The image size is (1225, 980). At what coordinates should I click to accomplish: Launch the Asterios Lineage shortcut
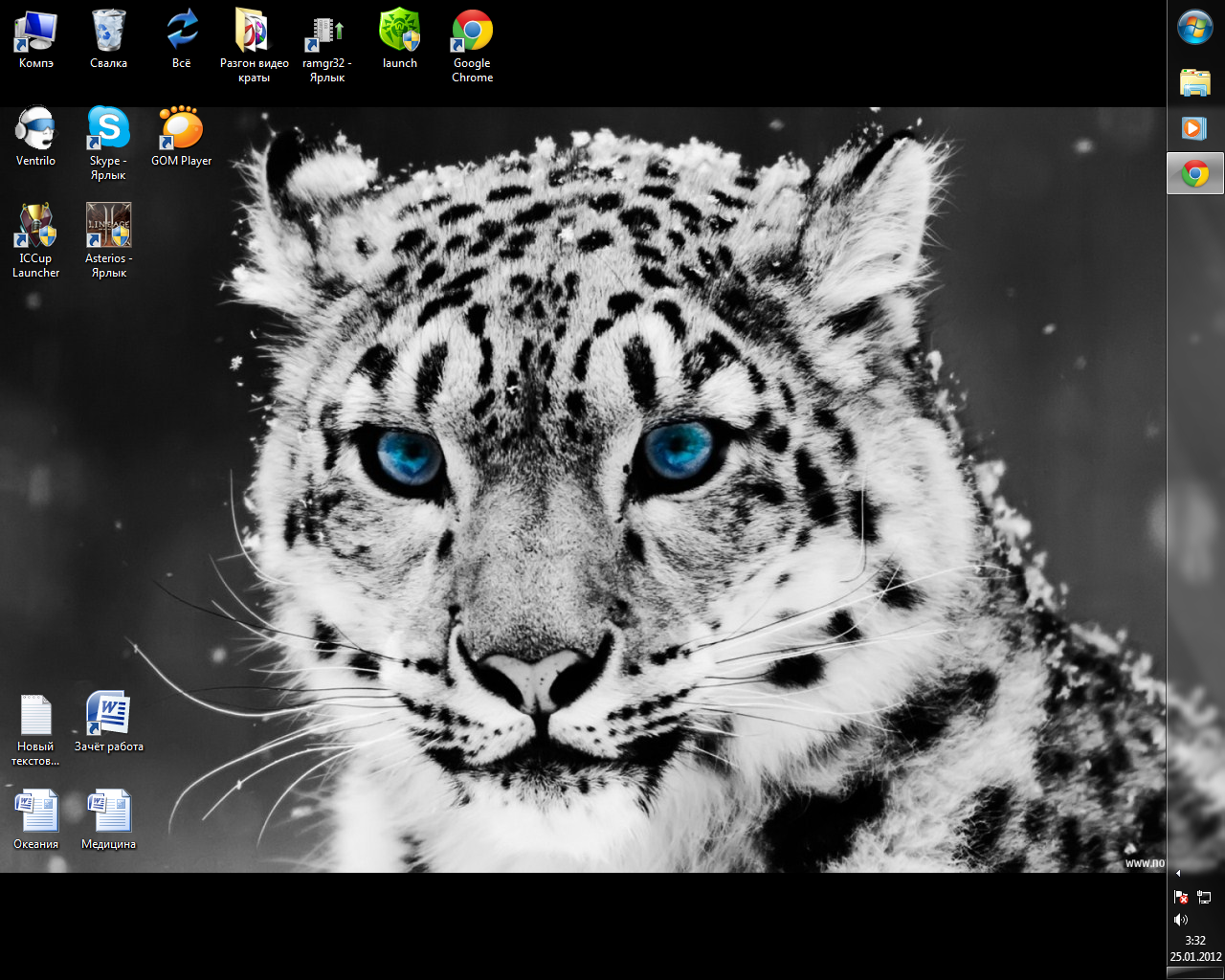pyautogui.click(x=108, y=226)
